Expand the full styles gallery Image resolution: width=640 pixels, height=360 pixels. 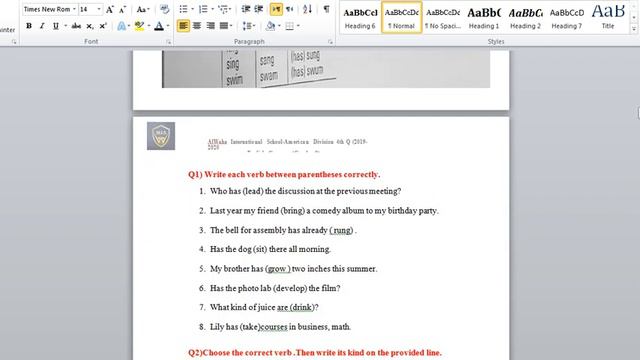(634, 29)
